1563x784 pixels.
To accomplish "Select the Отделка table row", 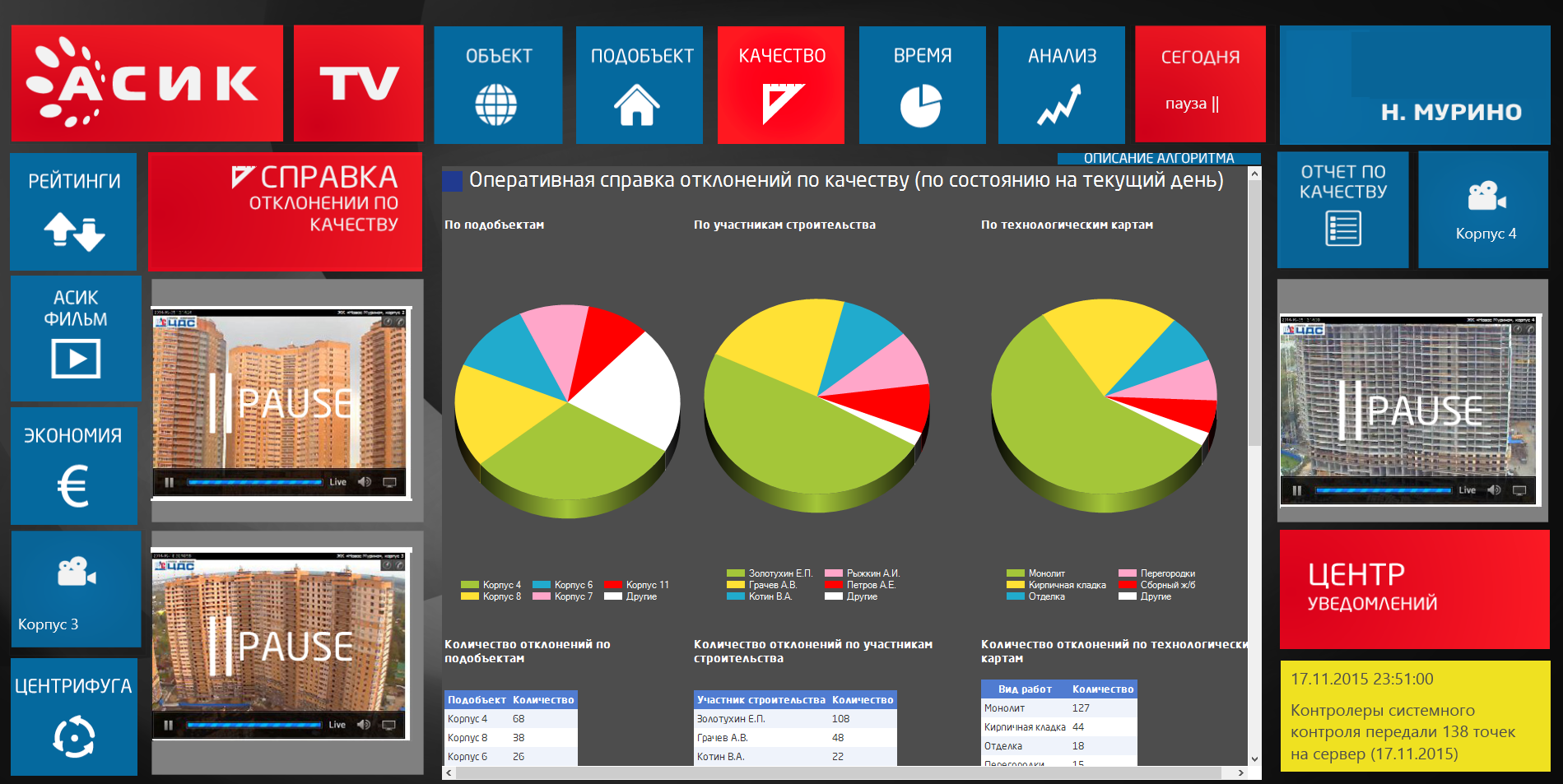I will click(x=1059, y=746).
